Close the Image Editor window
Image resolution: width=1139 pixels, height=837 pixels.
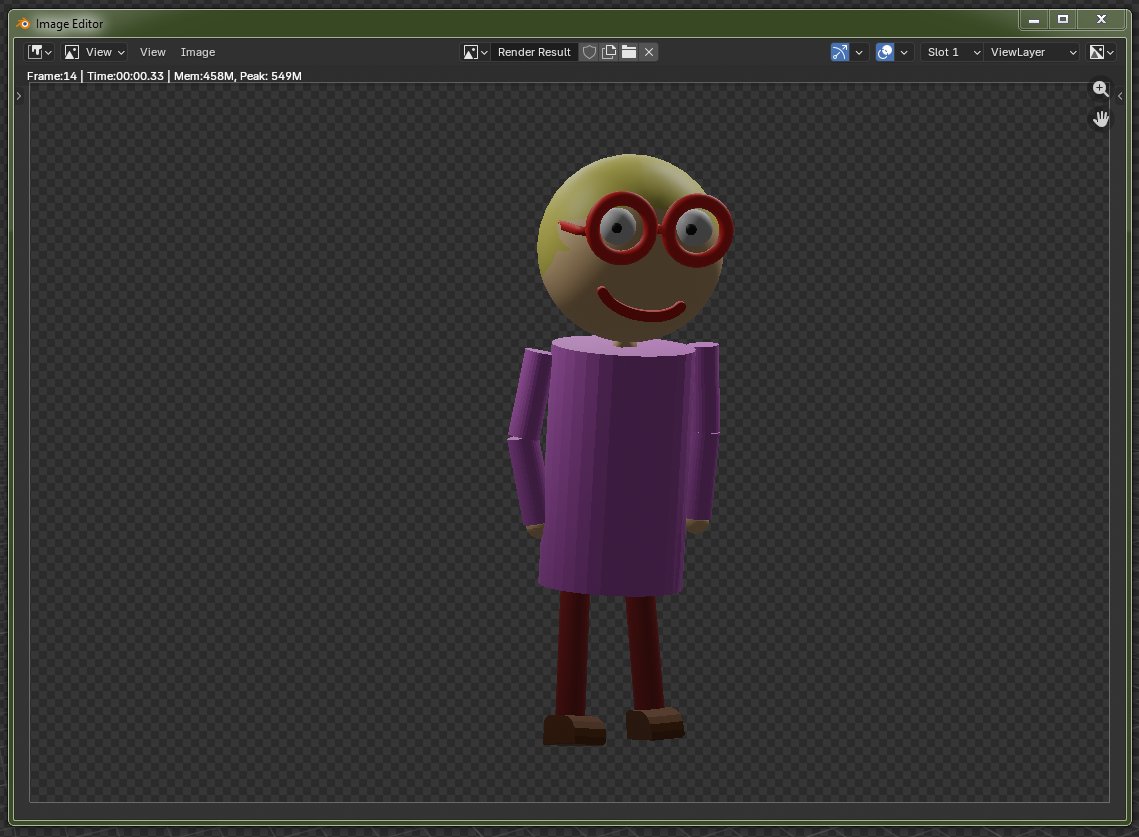point(1101,20)
